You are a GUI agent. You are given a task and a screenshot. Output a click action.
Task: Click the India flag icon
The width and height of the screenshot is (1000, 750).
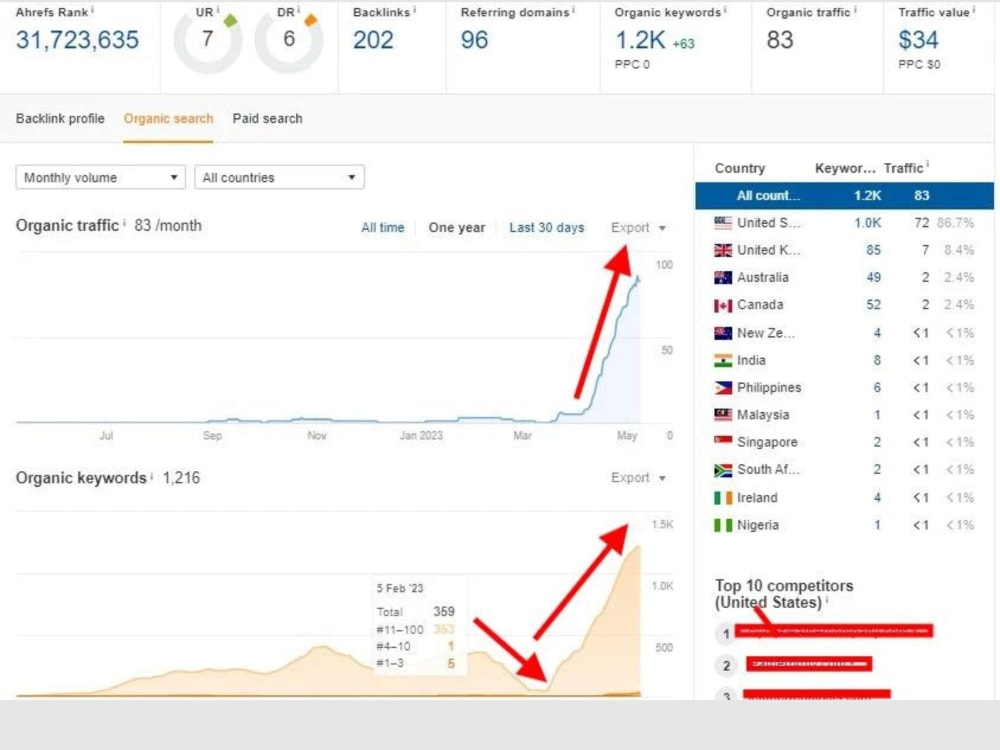pyautogui.click(x=723, y=360)
